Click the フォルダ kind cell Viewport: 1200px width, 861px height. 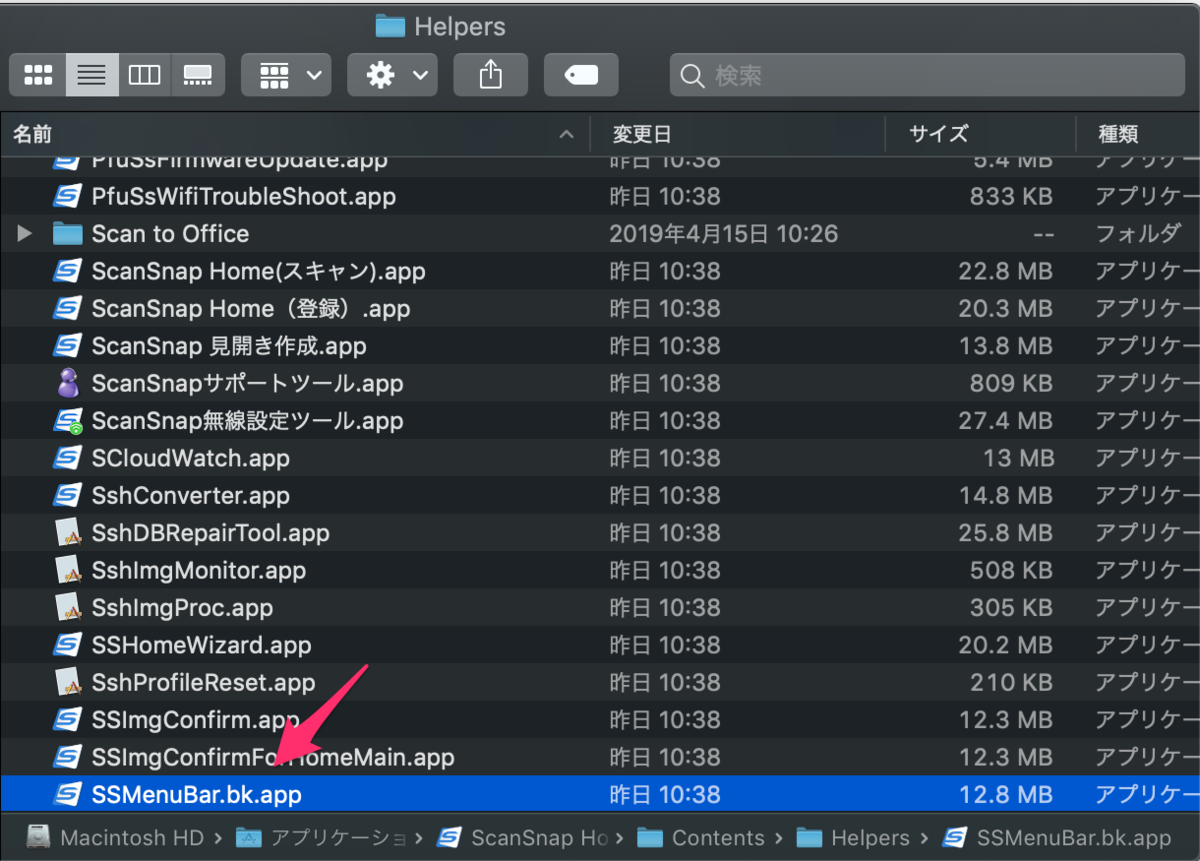click(x=1138, y=234)
